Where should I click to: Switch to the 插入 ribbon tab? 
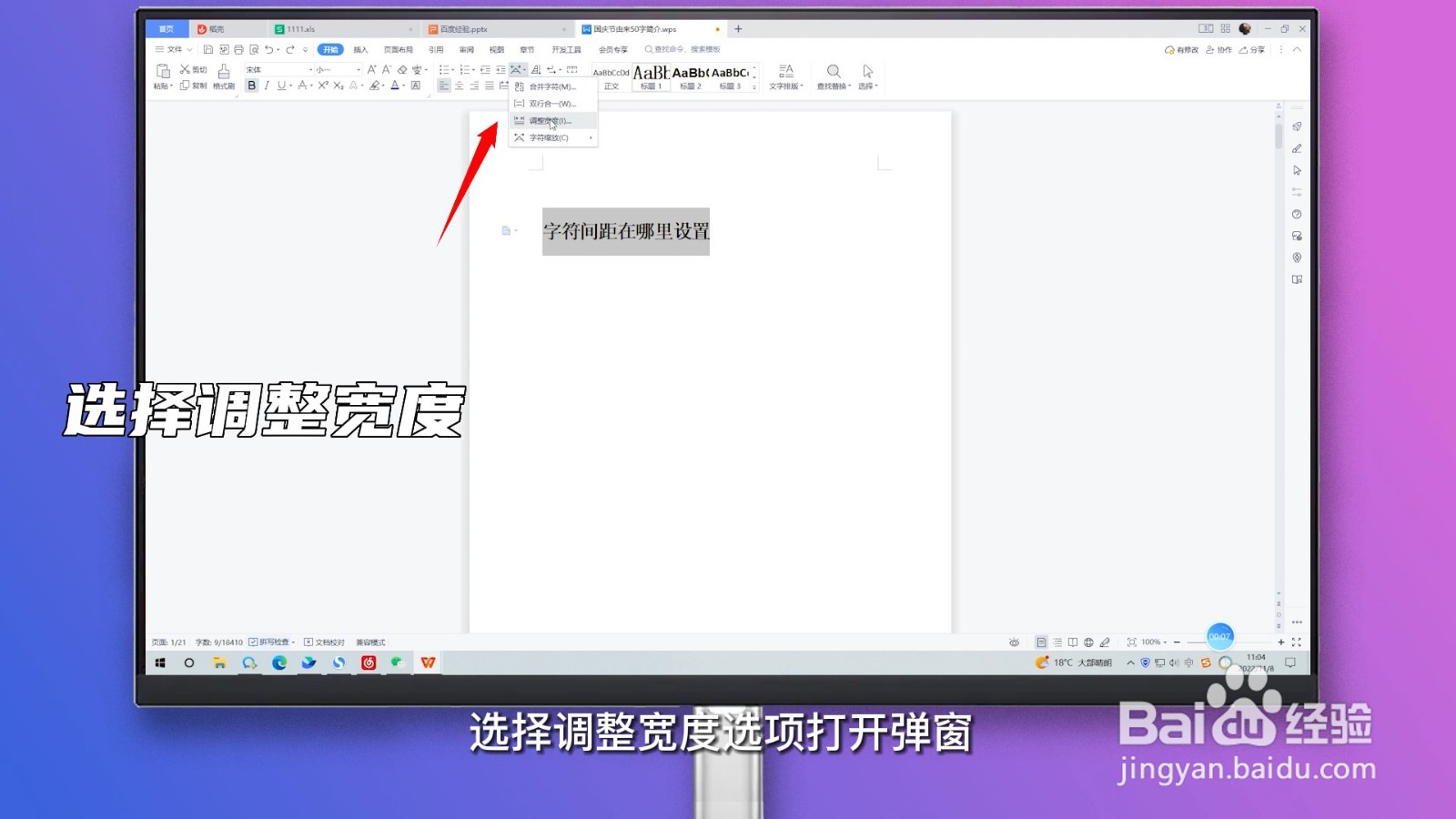click(360, 50)
